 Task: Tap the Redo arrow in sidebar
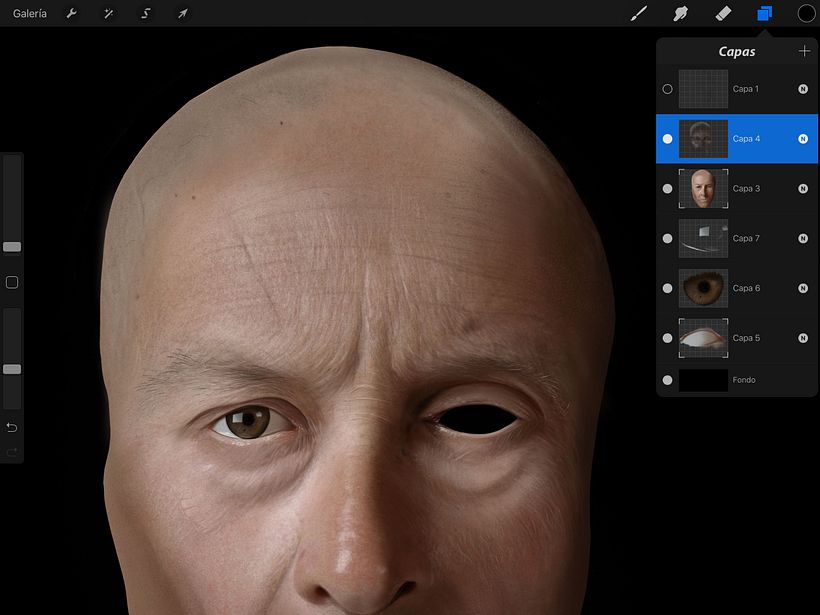(x=12, y=451)
